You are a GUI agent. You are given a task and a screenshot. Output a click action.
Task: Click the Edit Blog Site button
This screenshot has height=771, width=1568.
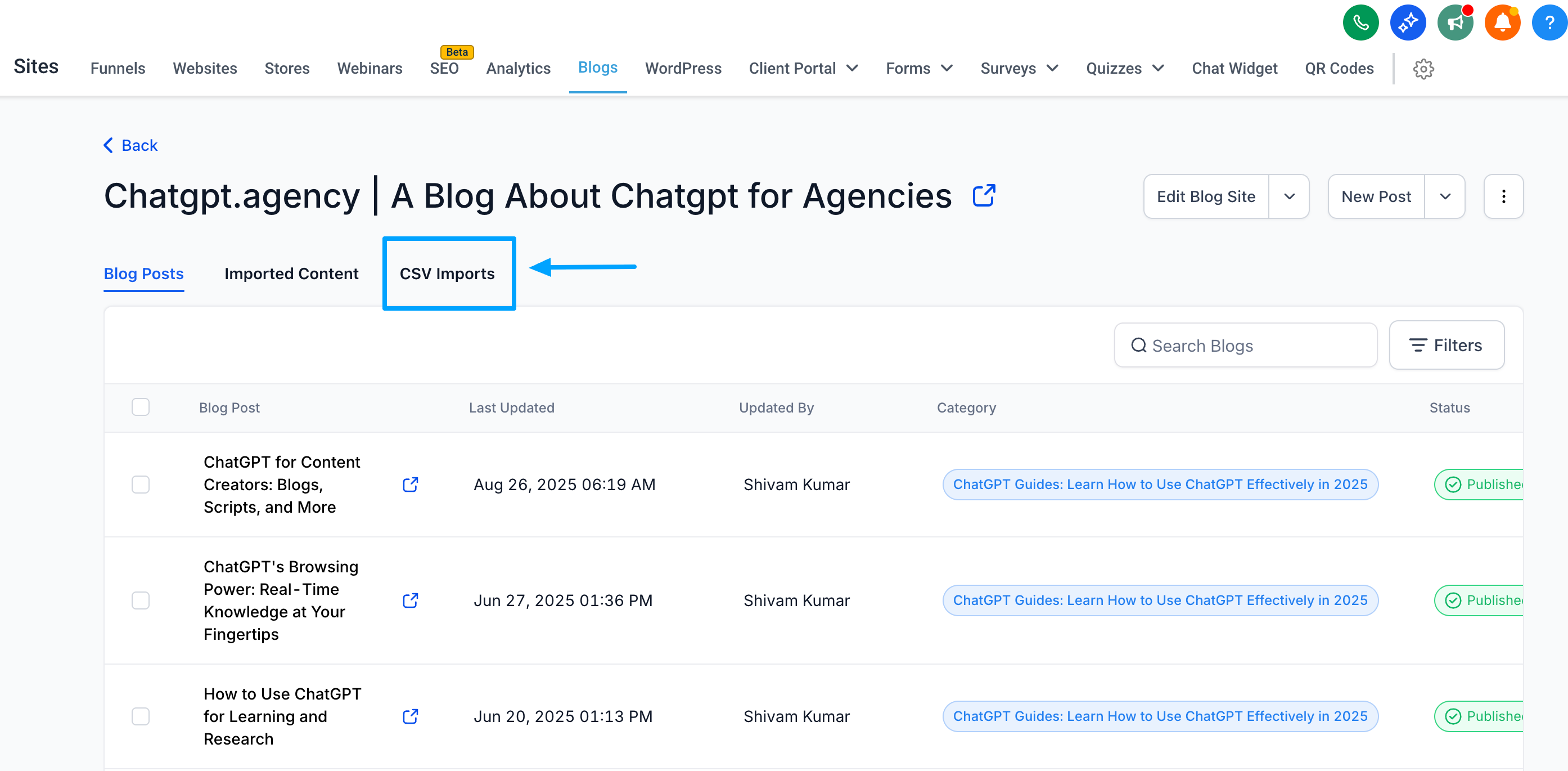(1206, 196)
